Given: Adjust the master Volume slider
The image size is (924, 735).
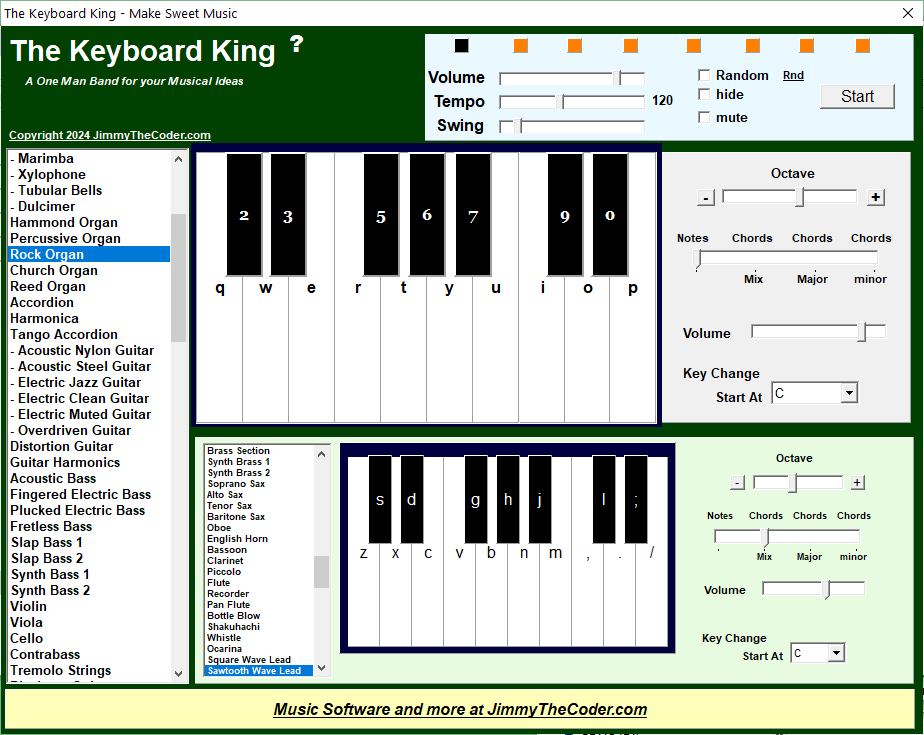Looking at the screenshot, I should tap(572, 78).
